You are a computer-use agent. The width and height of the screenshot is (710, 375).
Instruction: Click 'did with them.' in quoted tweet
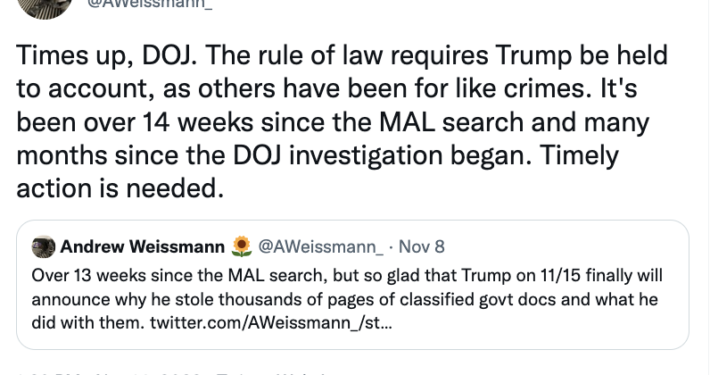tap(88, 323)
